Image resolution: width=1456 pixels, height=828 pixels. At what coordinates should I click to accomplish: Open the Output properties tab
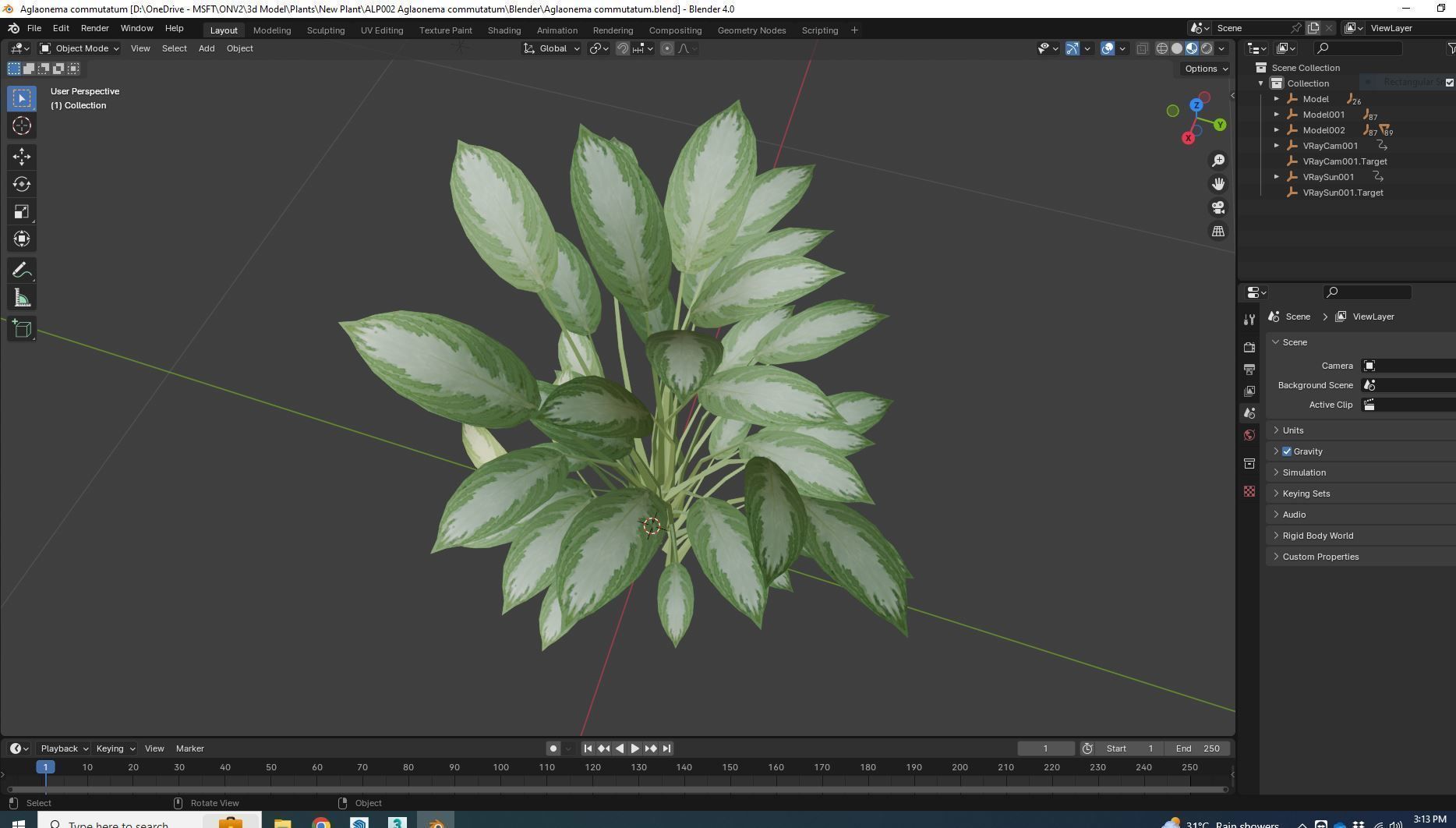(x=1249, y=369)
